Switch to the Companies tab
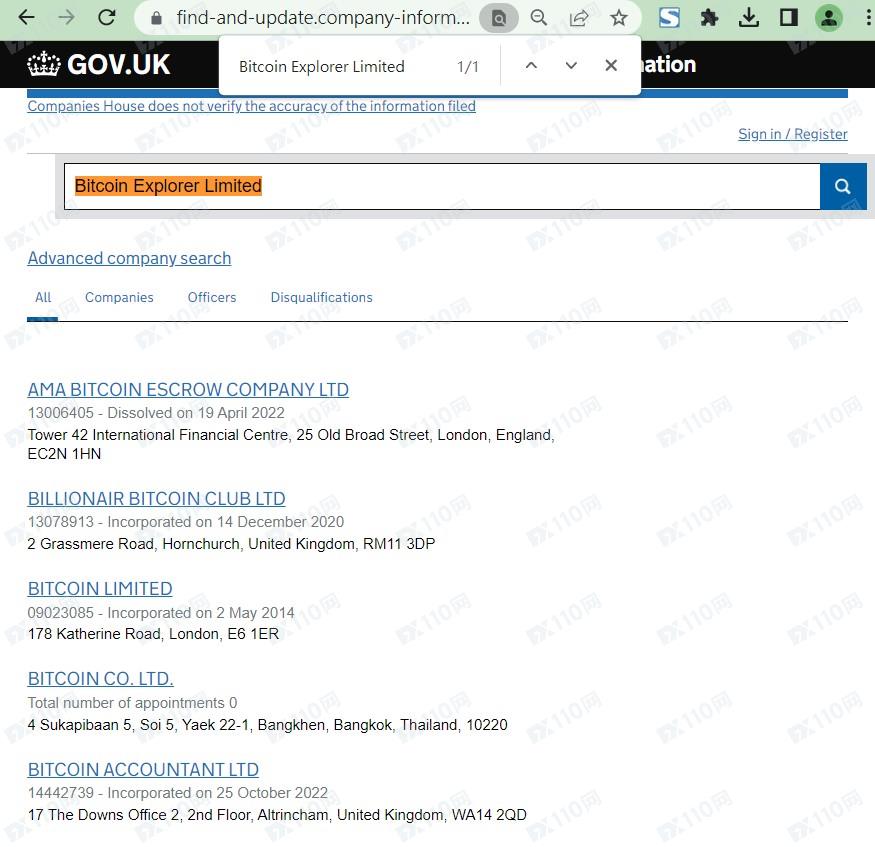This screenshot has height=847, width=875. [119, 297]
